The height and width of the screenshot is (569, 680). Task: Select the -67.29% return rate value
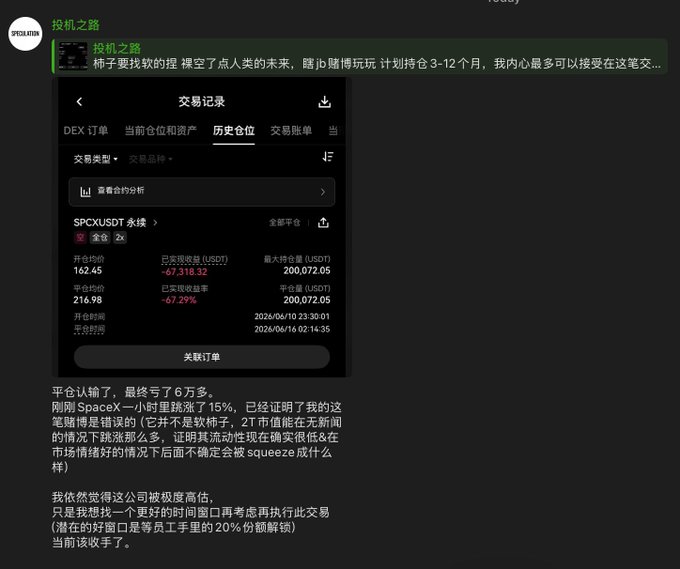pyautogui.click(x=179, y=300)
